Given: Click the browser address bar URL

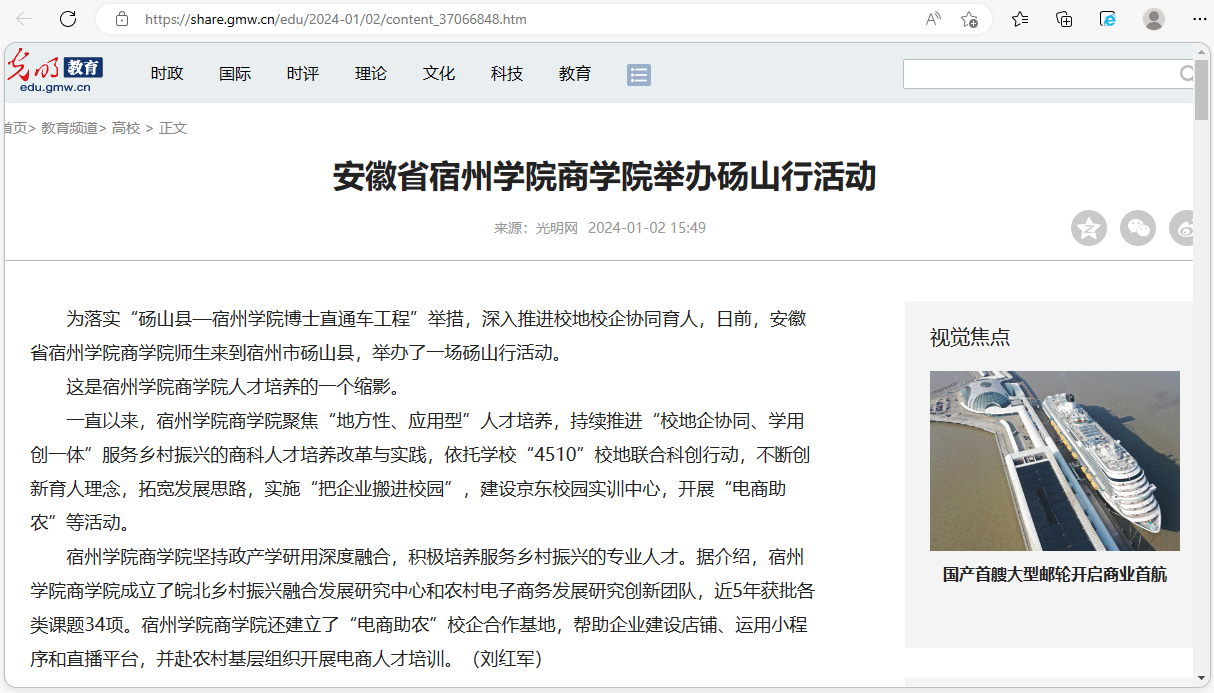Looking at the screenshot, I should 336,19.
